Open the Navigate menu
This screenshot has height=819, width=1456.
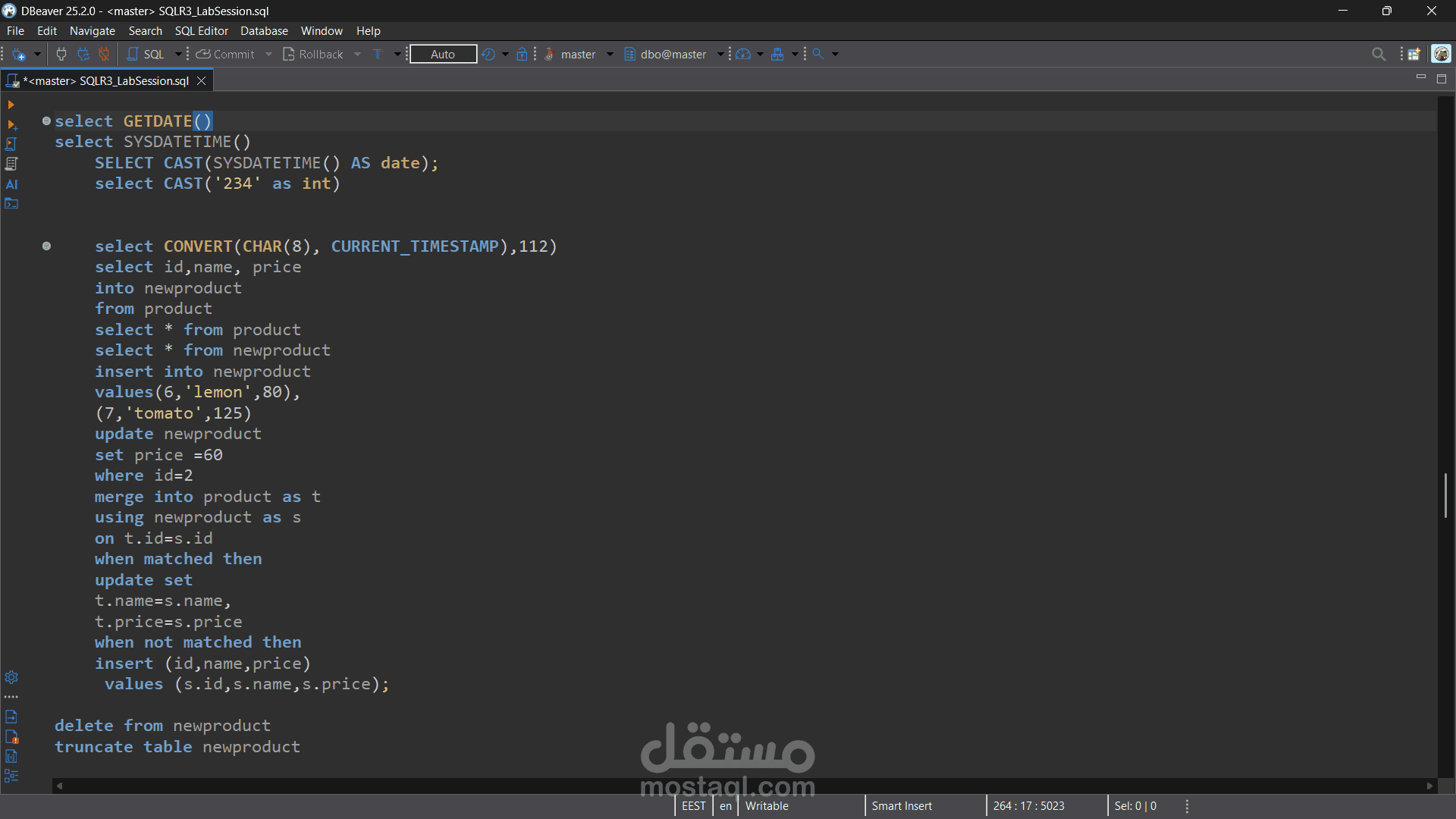[x=93, y=31]
